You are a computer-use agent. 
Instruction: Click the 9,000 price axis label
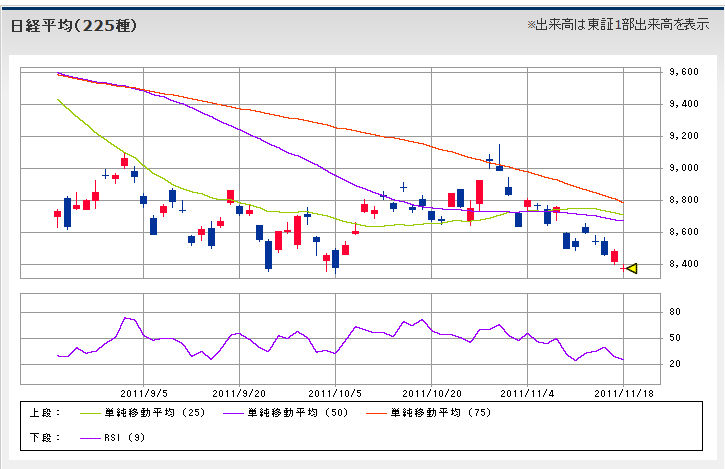tap(683, 167)
